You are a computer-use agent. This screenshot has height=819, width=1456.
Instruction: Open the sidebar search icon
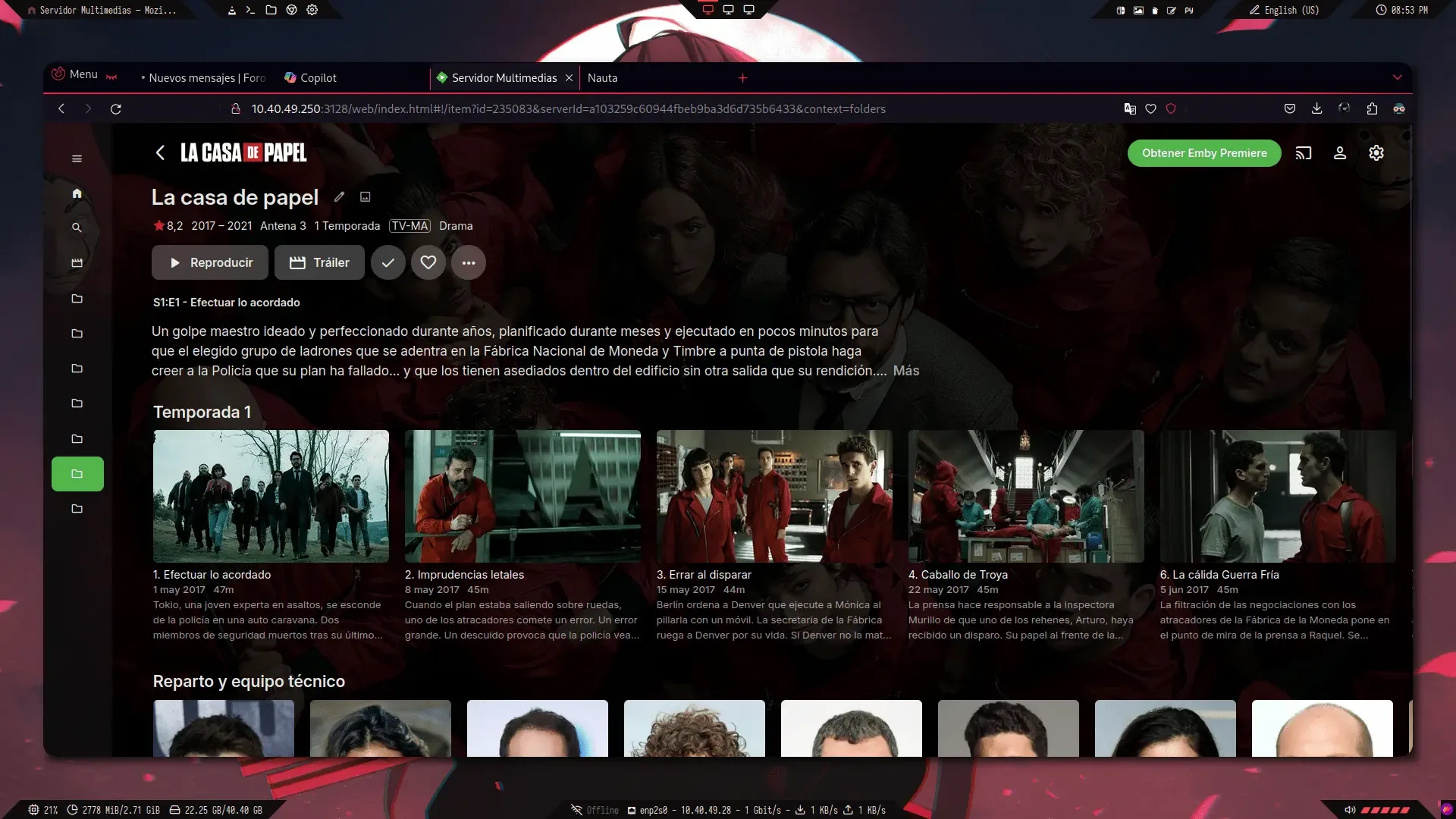pyautogui.click(x=77, y=227)
